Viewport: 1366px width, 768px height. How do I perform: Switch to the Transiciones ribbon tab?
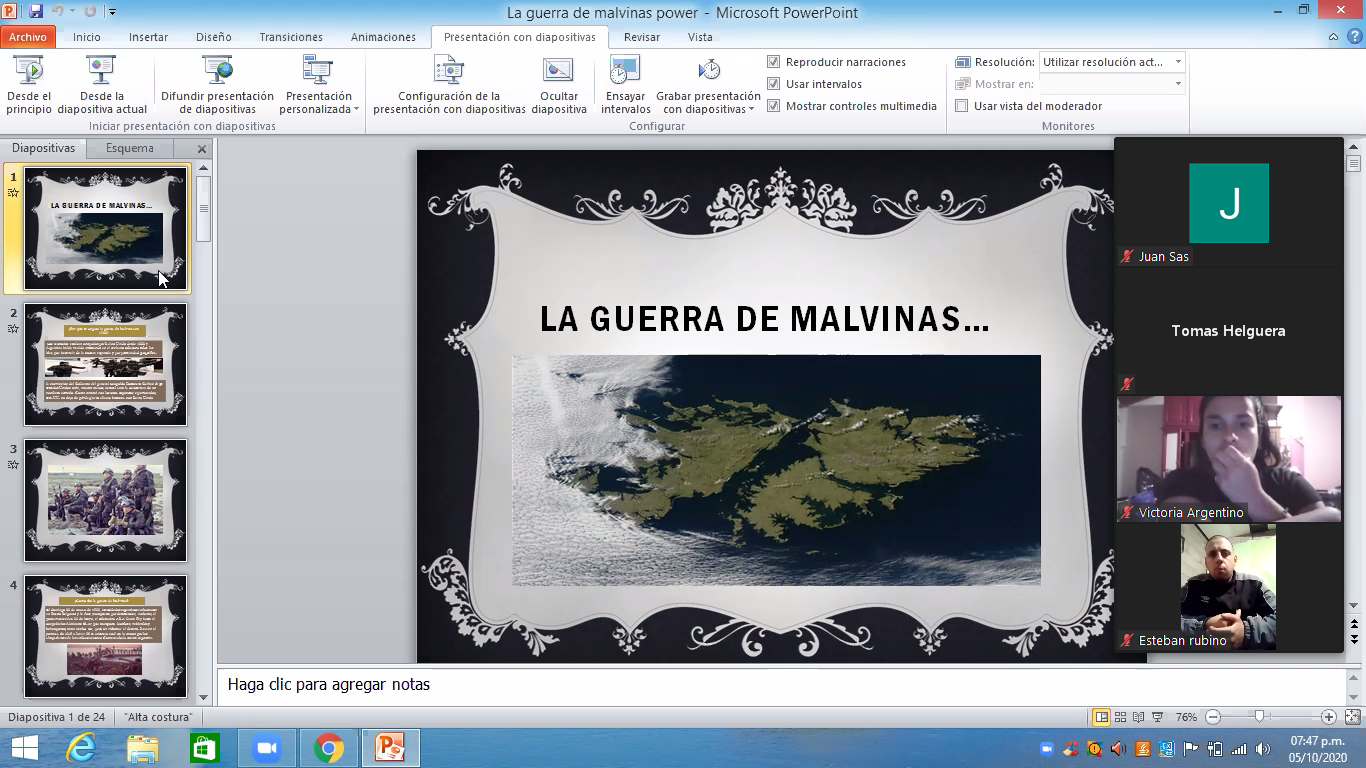[x=291, y=37]
